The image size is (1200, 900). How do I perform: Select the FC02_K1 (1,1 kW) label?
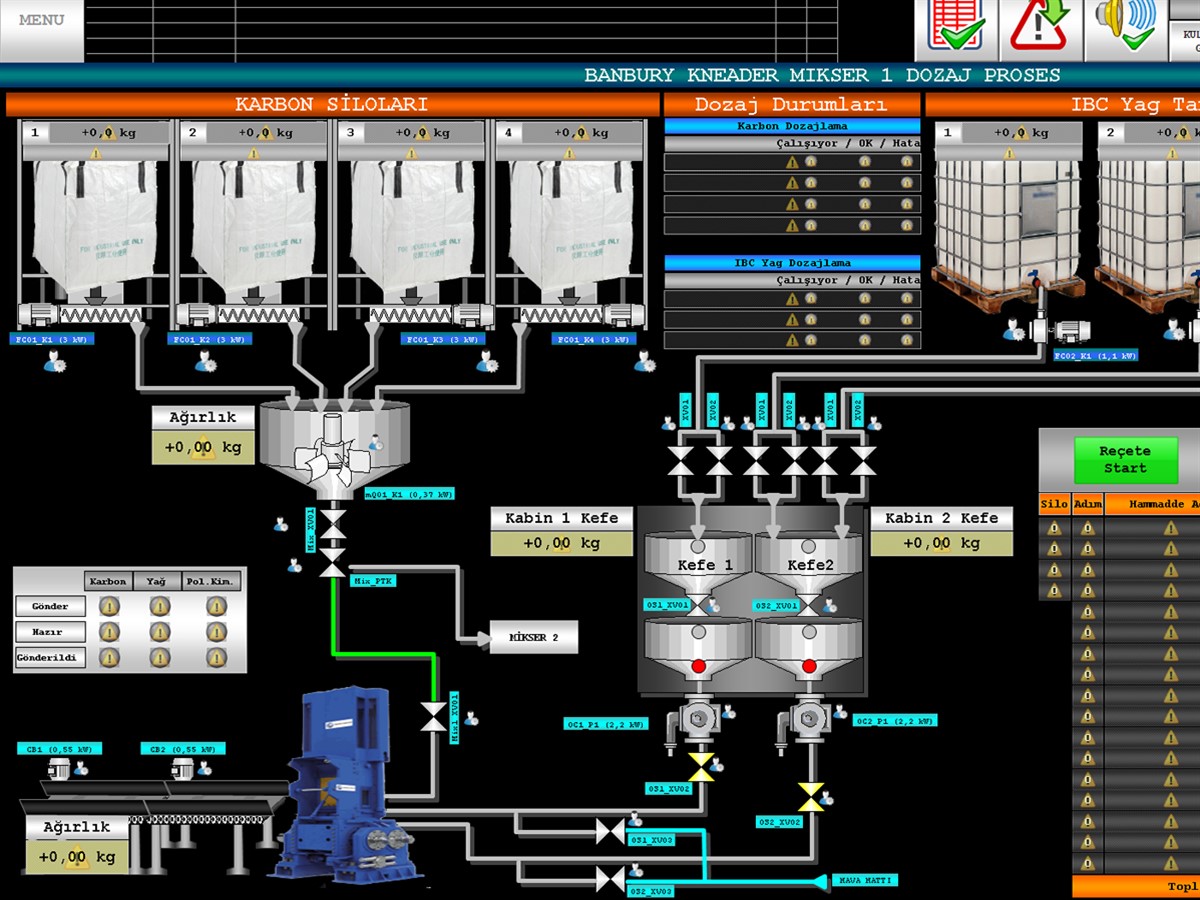click(x=1095, y=355)
